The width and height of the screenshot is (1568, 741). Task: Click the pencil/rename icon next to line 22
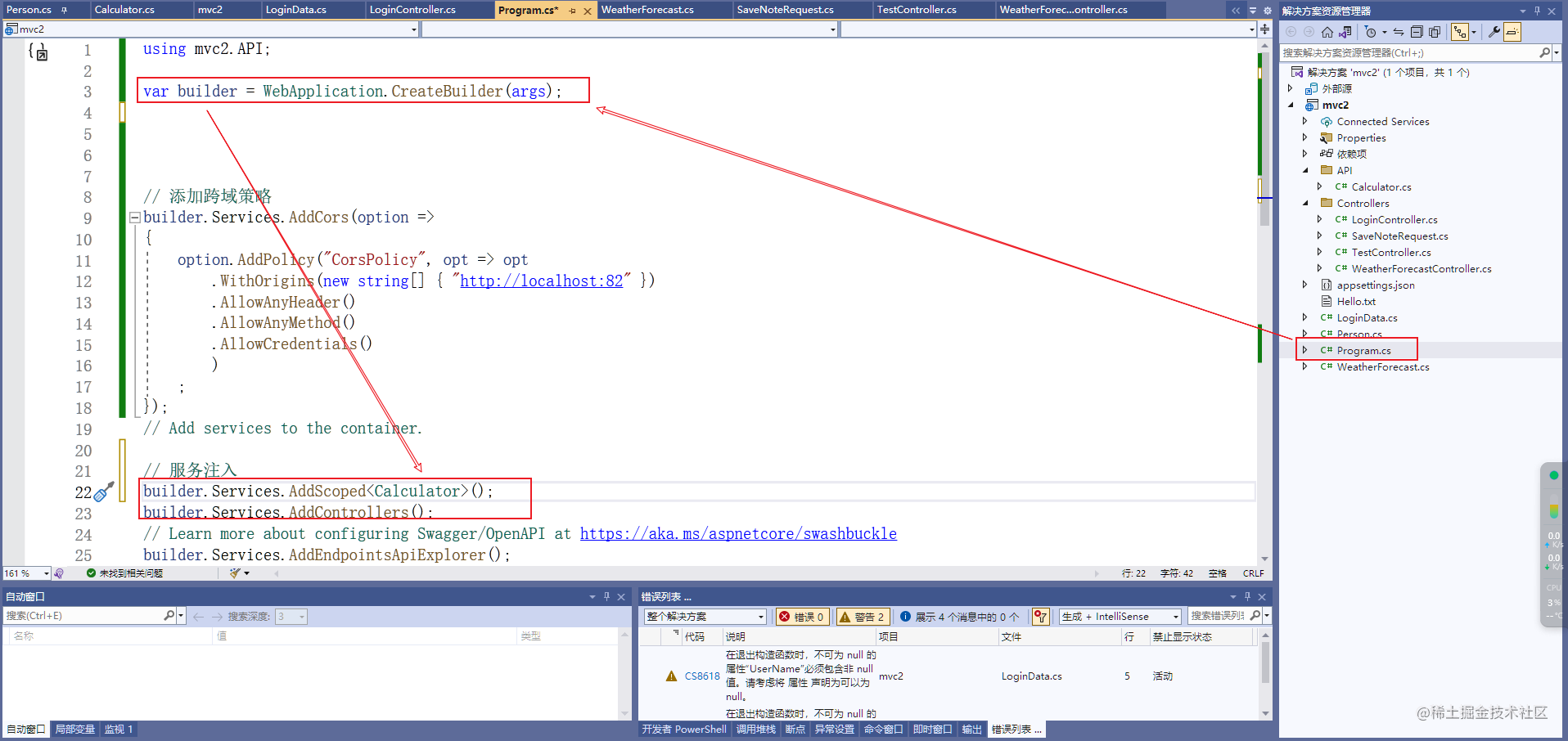pos(102,492)
